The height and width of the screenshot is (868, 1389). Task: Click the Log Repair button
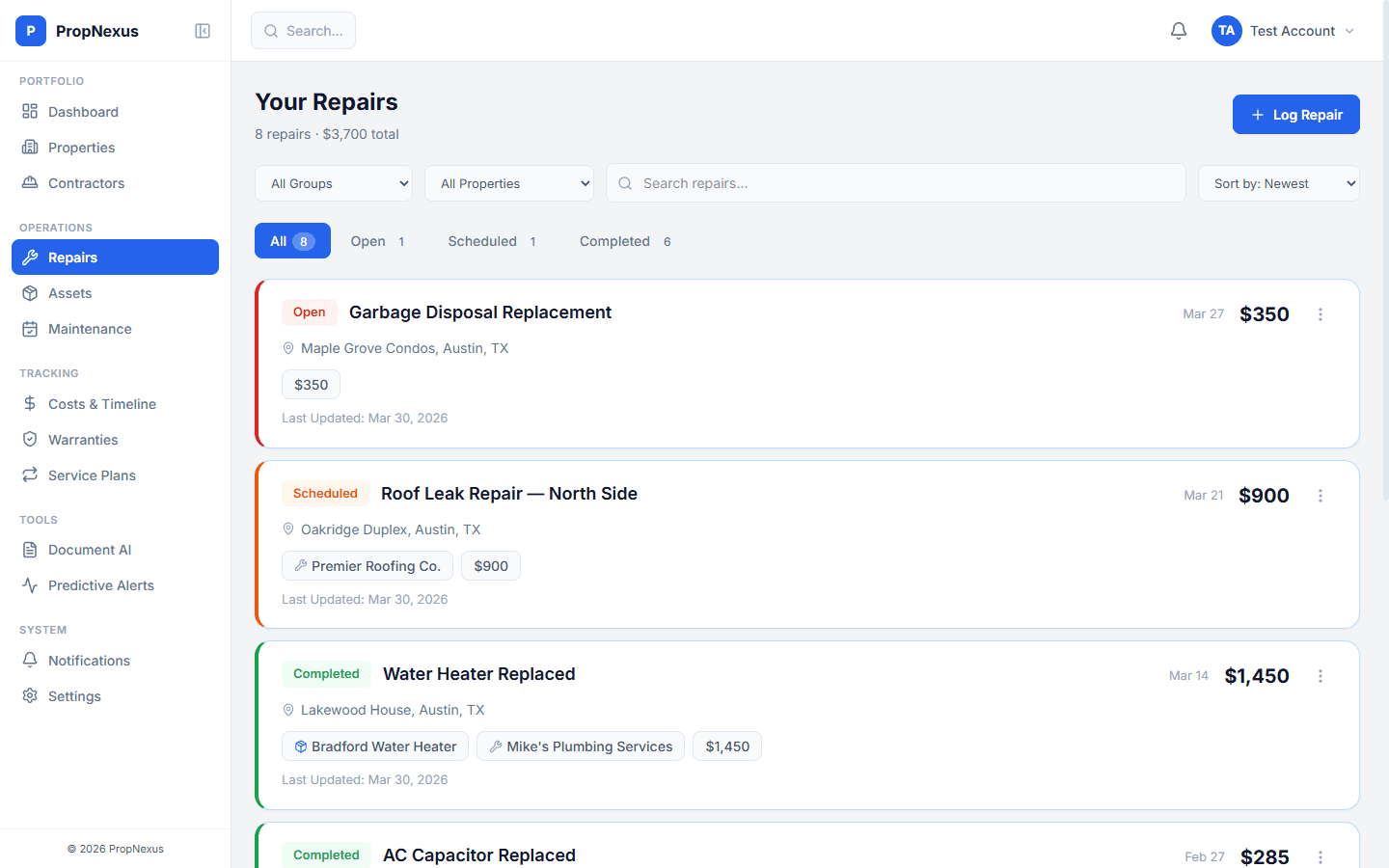[1295, 115]
